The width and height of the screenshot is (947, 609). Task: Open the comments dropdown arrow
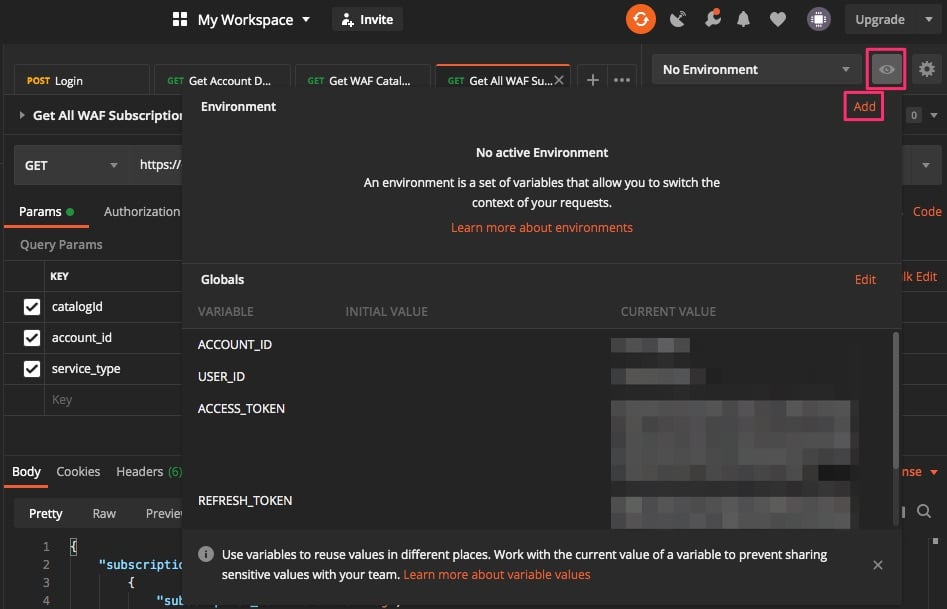coord(934,115)
